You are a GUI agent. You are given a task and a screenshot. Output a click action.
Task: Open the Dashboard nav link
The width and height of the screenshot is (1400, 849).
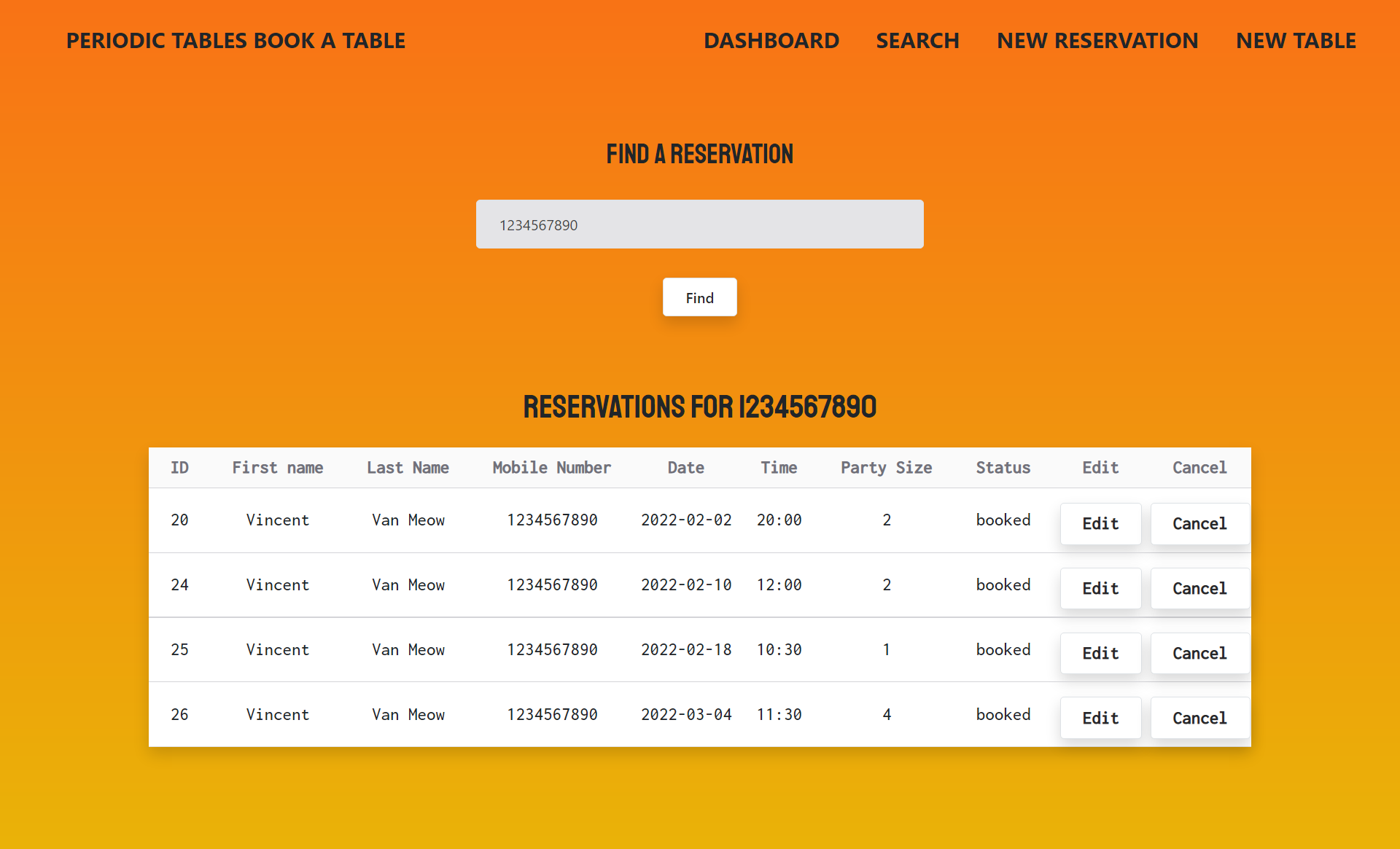(771, 41)
